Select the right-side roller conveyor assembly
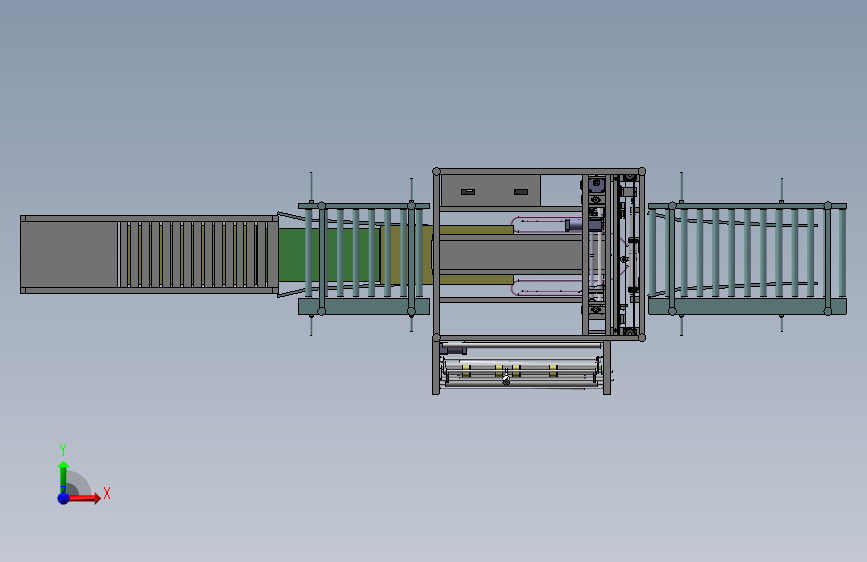867x562 pixels. pos(747,259)
